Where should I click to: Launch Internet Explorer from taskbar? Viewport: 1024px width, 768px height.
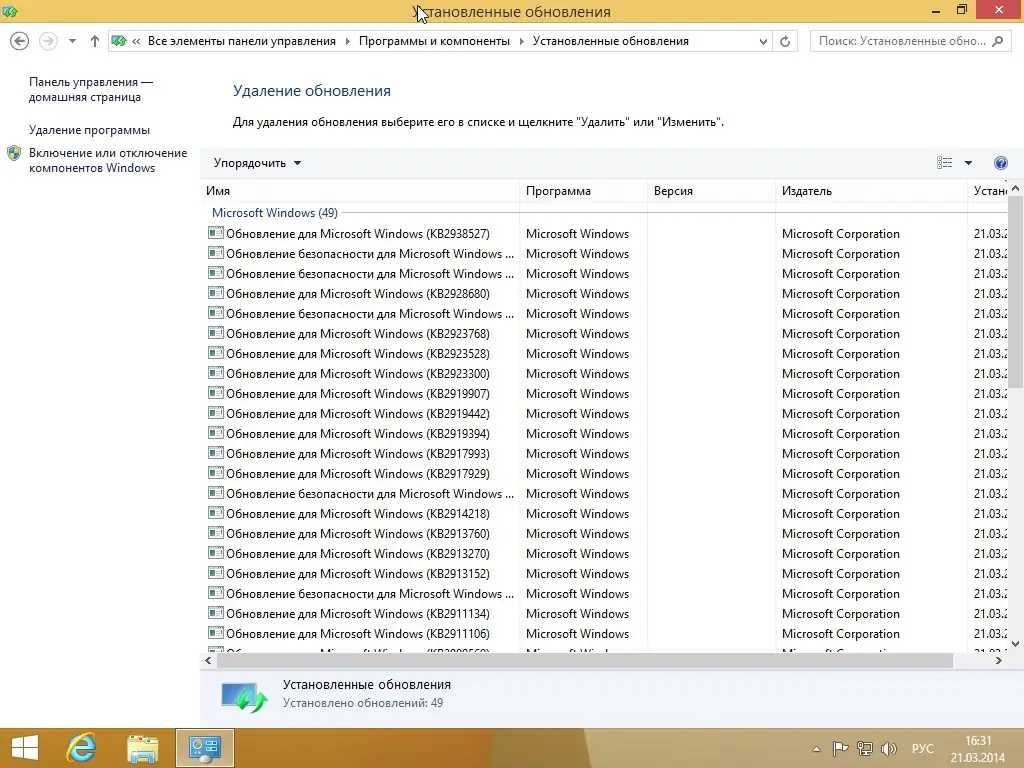[x=82, y=748]
